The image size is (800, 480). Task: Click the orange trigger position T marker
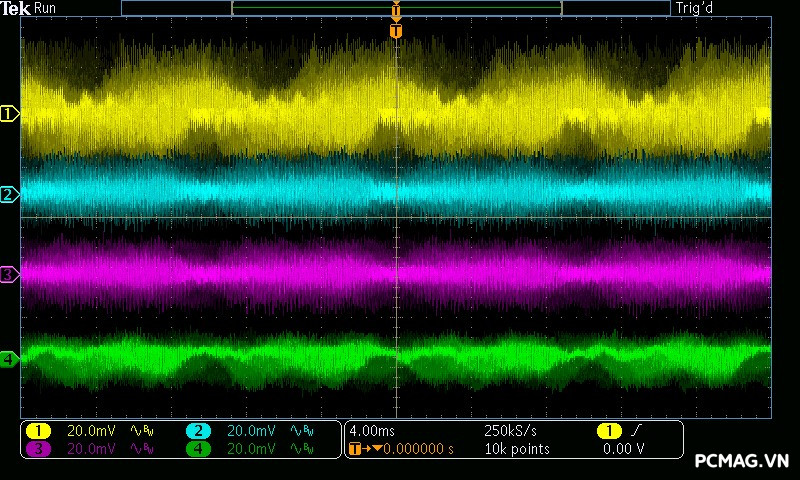coord(396,31)
